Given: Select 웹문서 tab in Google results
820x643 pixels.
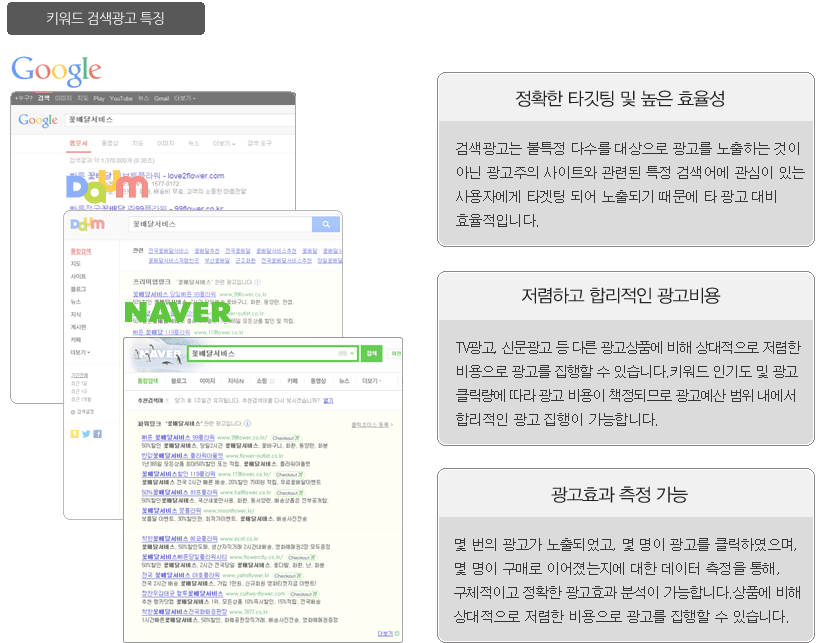Looking at the screenshot, I should [x=78, y=143].
